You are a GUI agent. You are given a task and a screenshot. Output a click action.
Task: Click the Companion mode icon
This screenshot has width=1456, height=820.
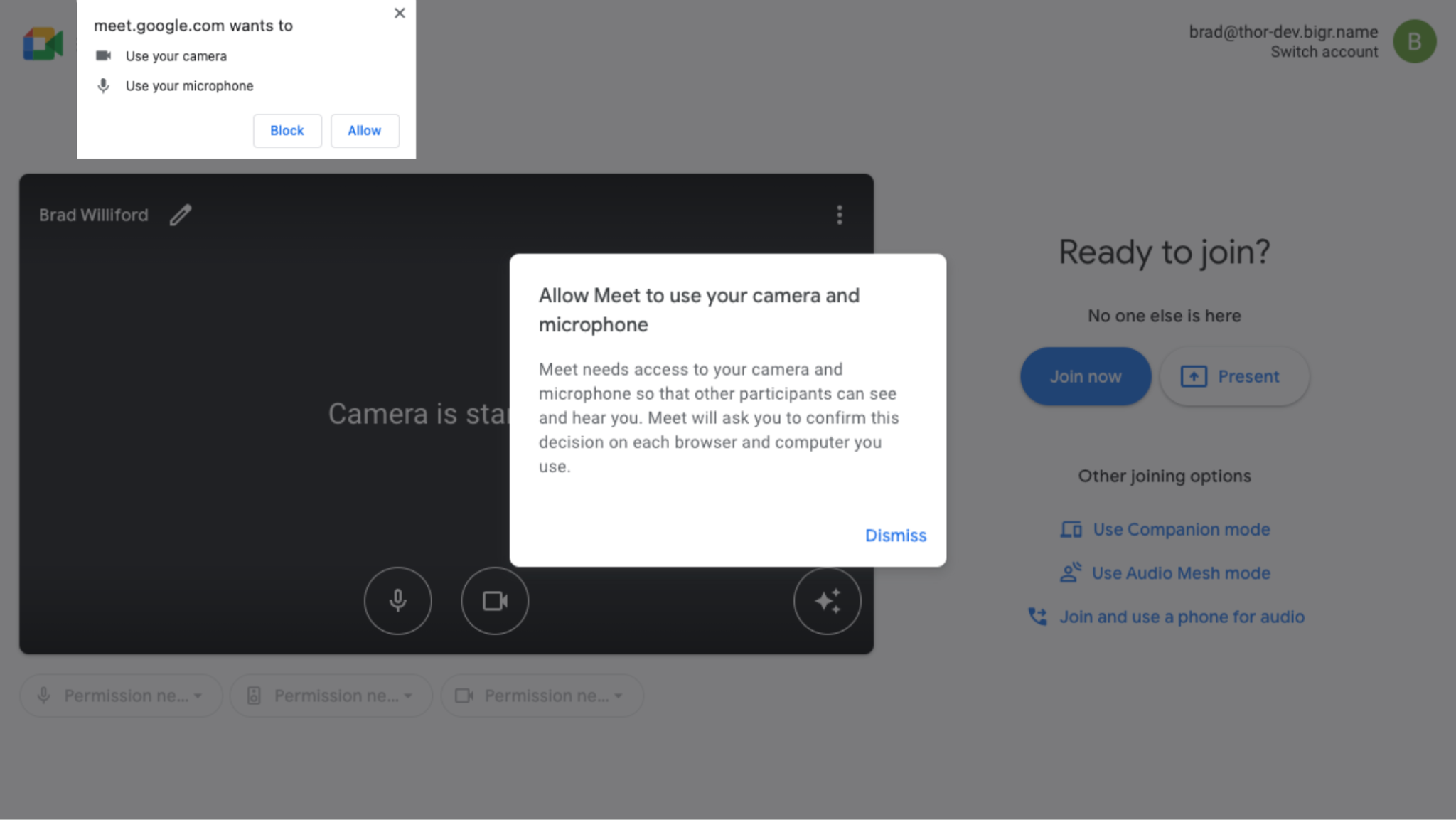coord(1069,528)
